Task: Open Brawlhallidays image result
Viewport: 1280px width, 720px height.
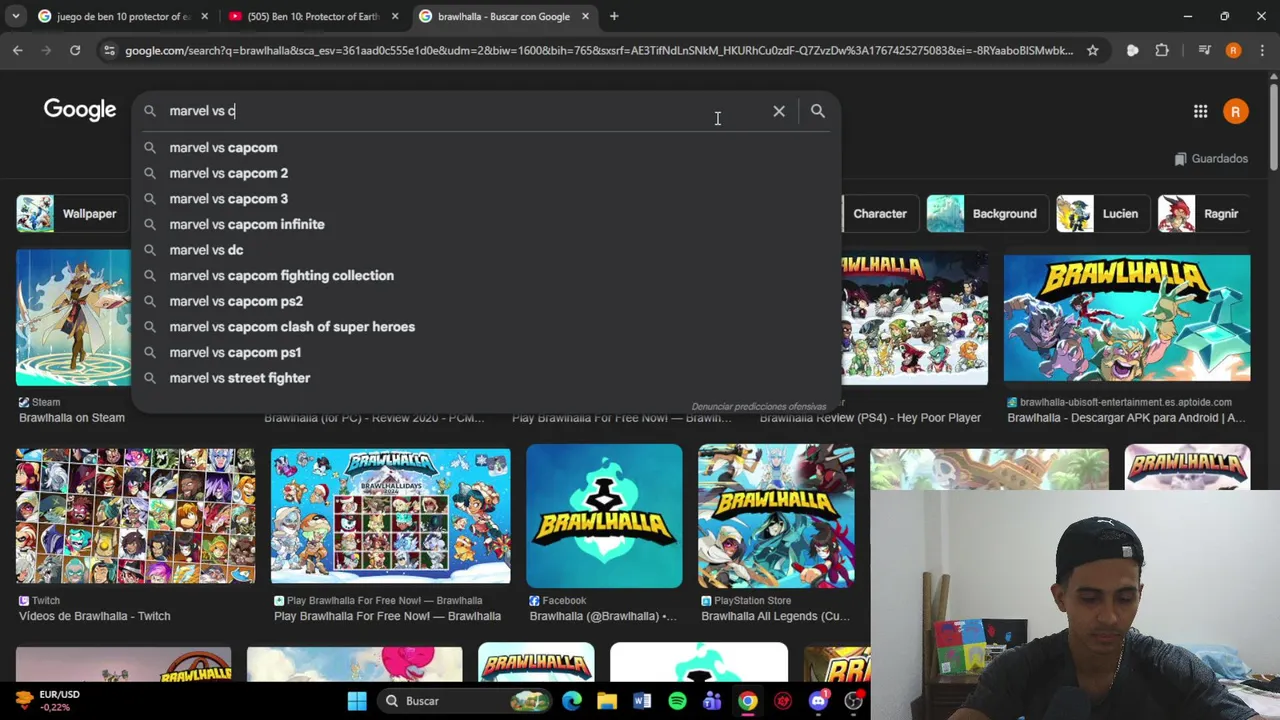Action: coord(390,515)
